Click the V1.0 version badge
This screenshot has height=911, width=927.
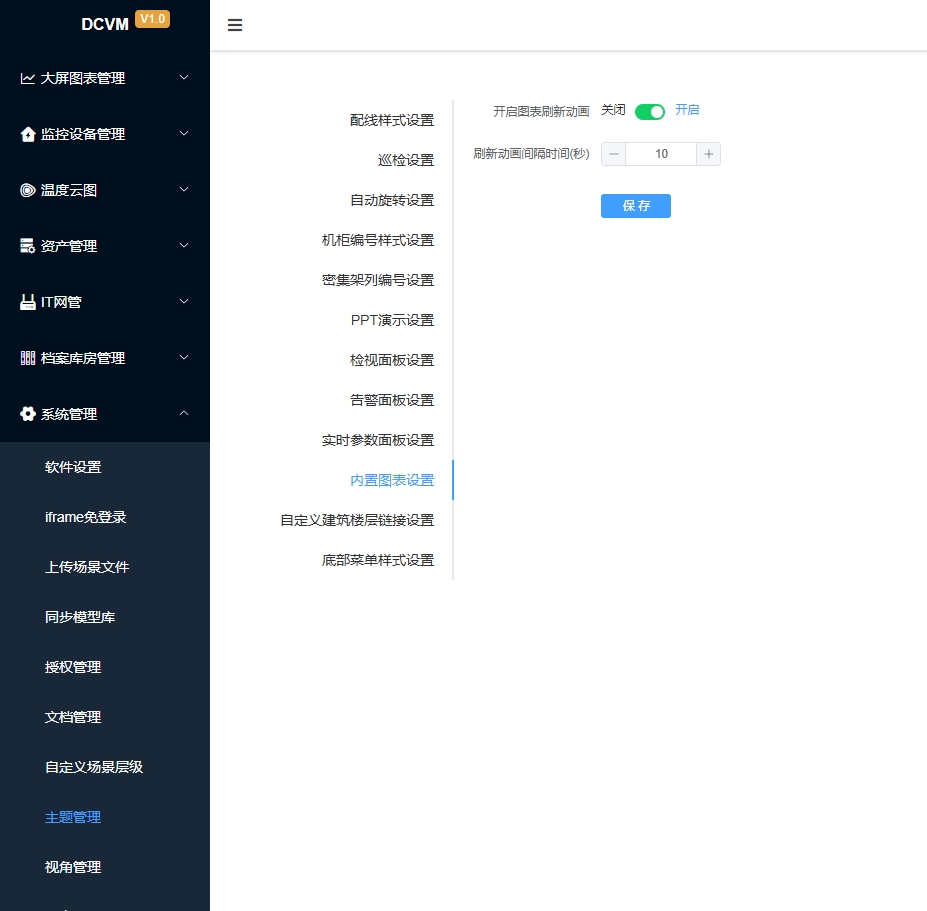tap(153, 19)
